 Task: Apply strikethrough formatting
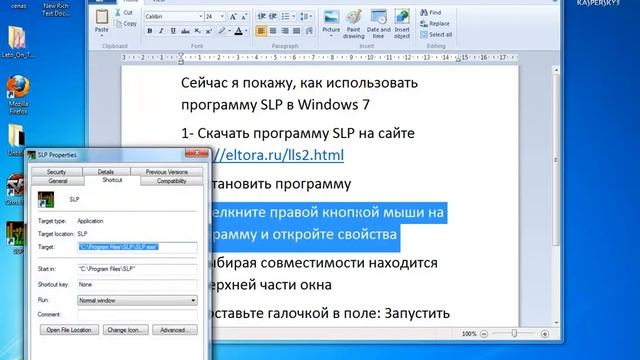185,31
